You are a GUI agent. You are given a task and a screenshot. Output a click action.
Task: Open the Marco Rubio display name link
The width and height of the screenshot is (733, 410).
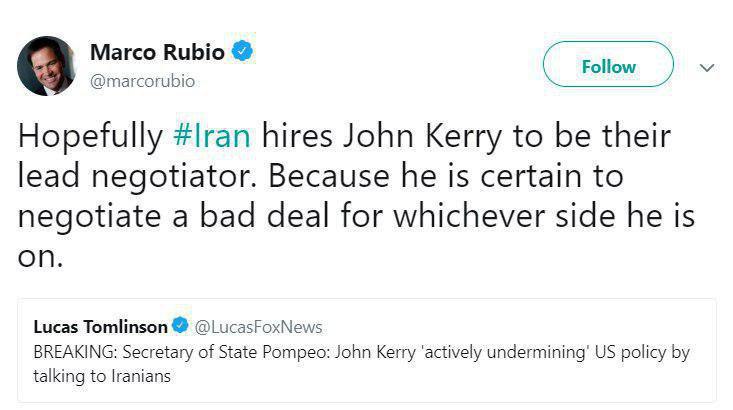[x=157, y=52]
